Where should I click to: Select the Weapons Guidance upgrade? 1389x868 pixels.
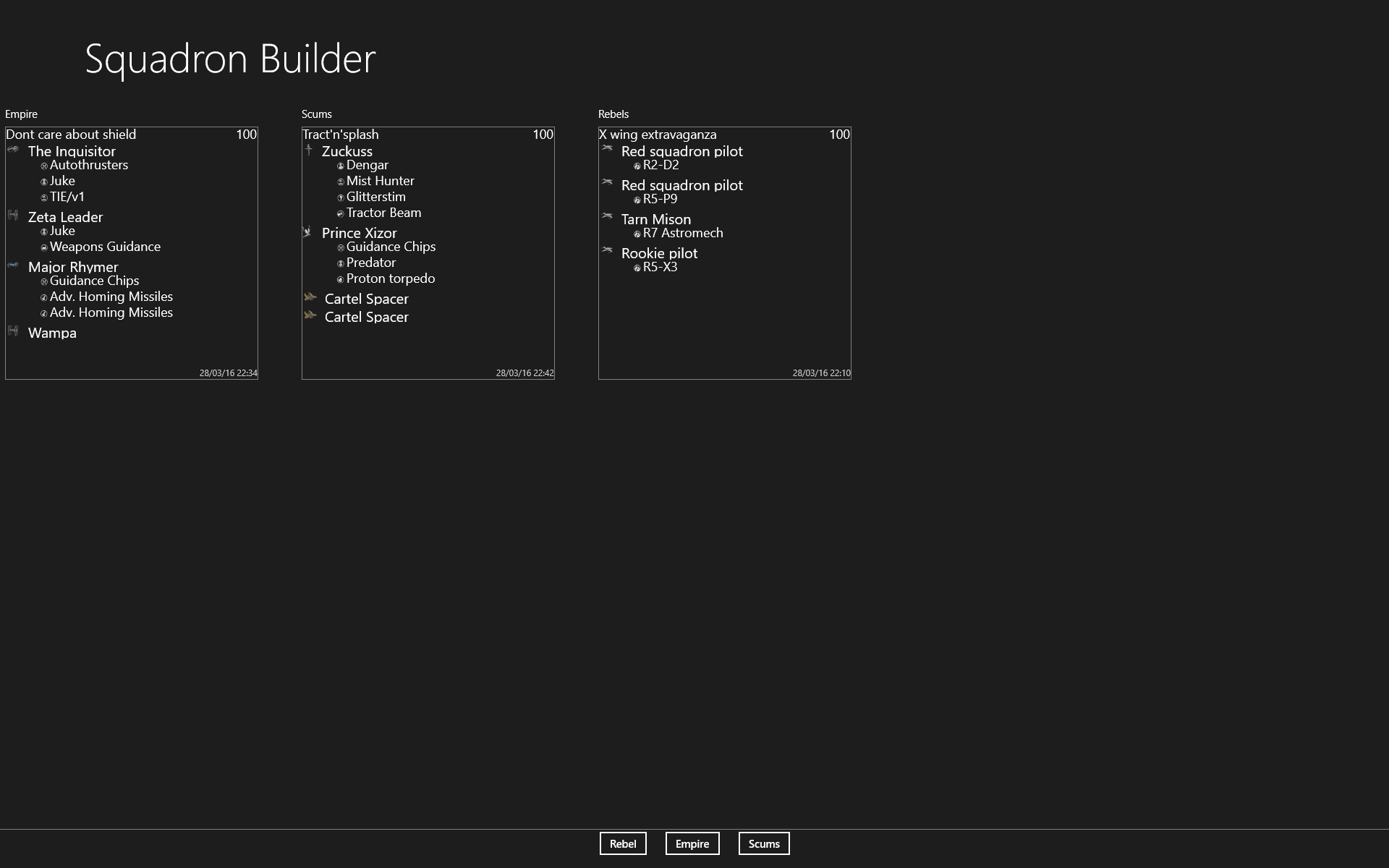coord(105,247)
